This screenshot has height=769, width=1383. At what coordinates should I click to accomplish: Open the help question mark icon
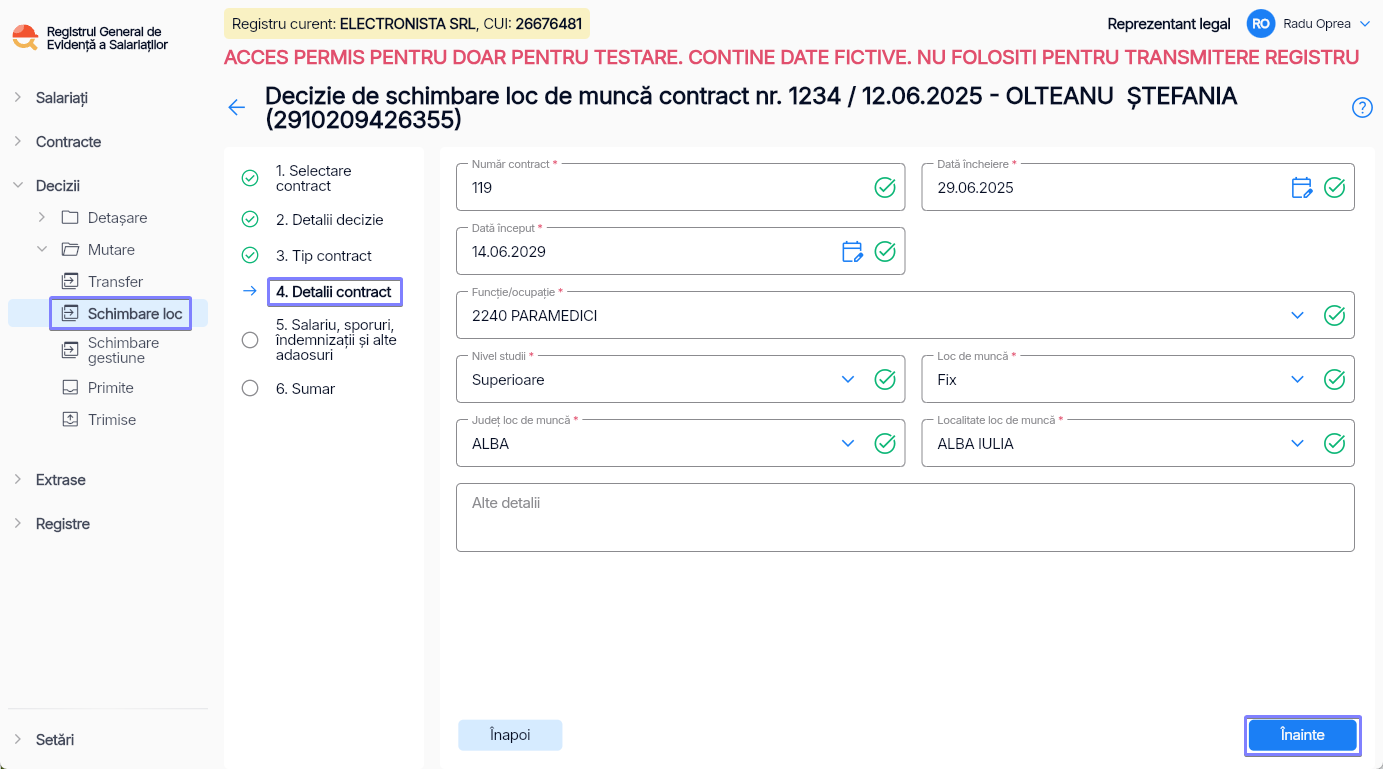pyautogui.click(x=1362, y=108)
